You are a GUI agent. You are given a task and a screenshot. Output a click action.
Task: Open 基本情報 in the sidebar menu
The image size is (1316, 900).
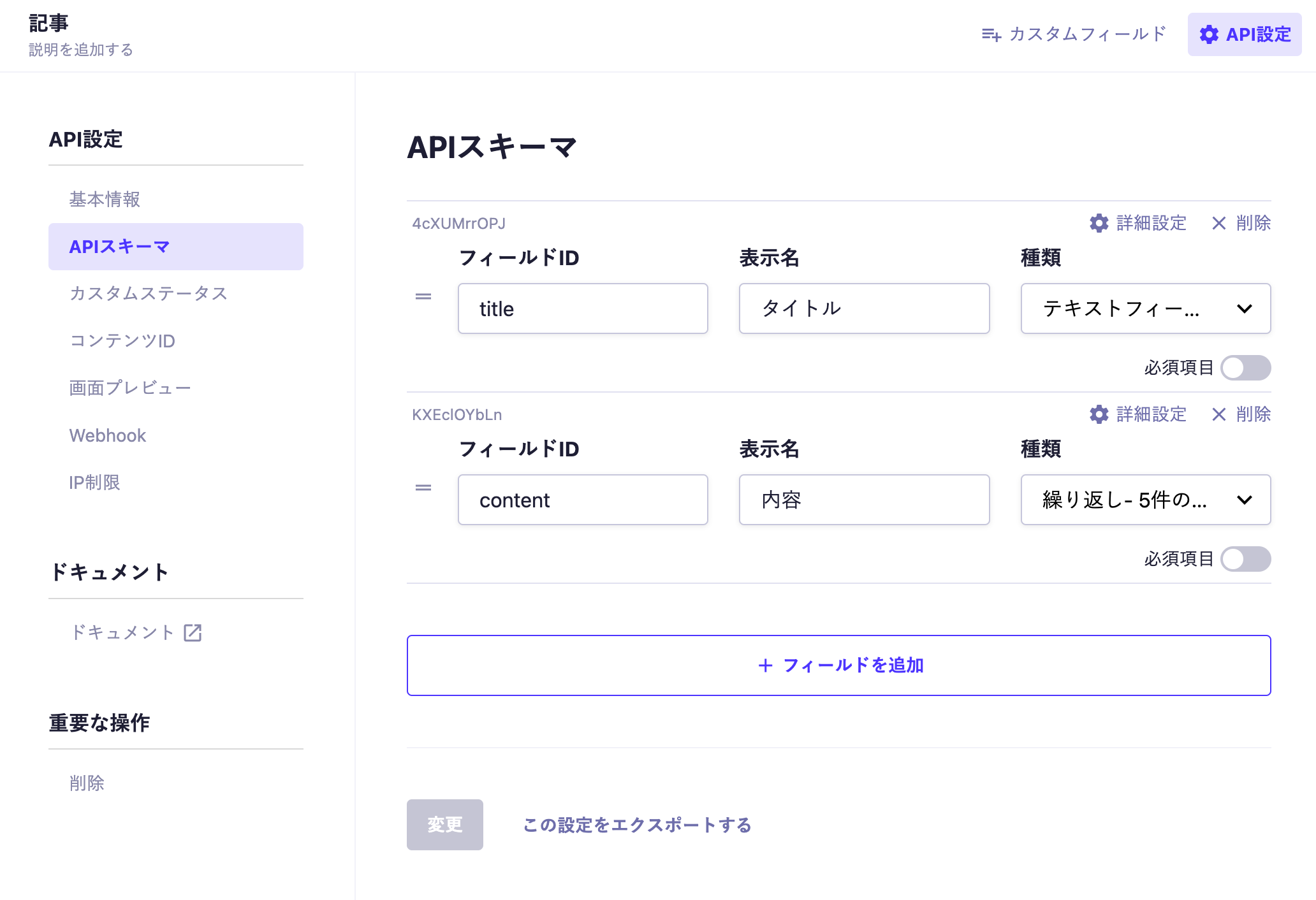[105, 200]
